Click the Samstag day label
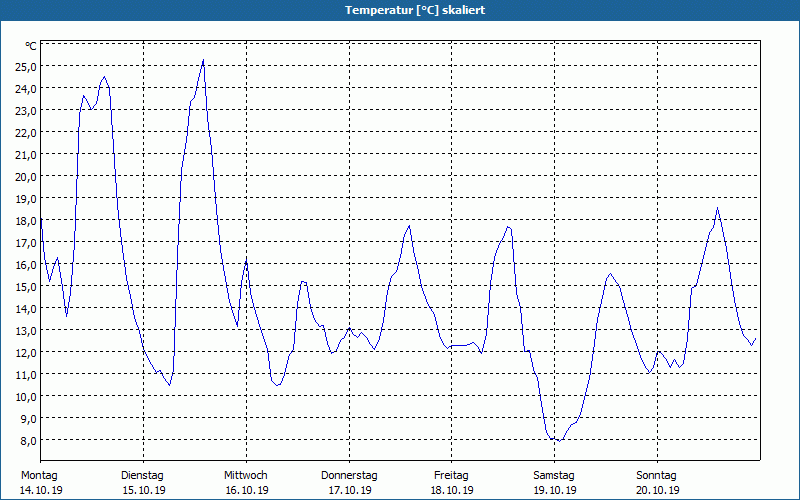 coord(554,476)
